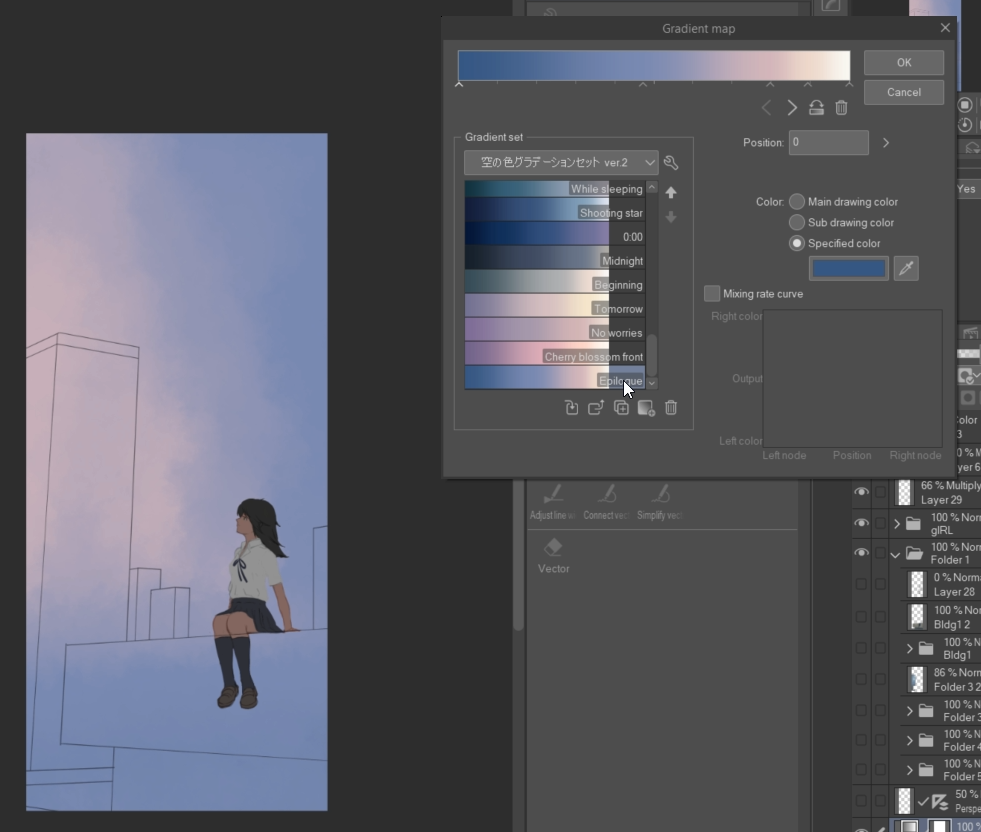Viewport: 981px width, 832px height.
Task: Open the gradient set dropdown
Action: 561,162
